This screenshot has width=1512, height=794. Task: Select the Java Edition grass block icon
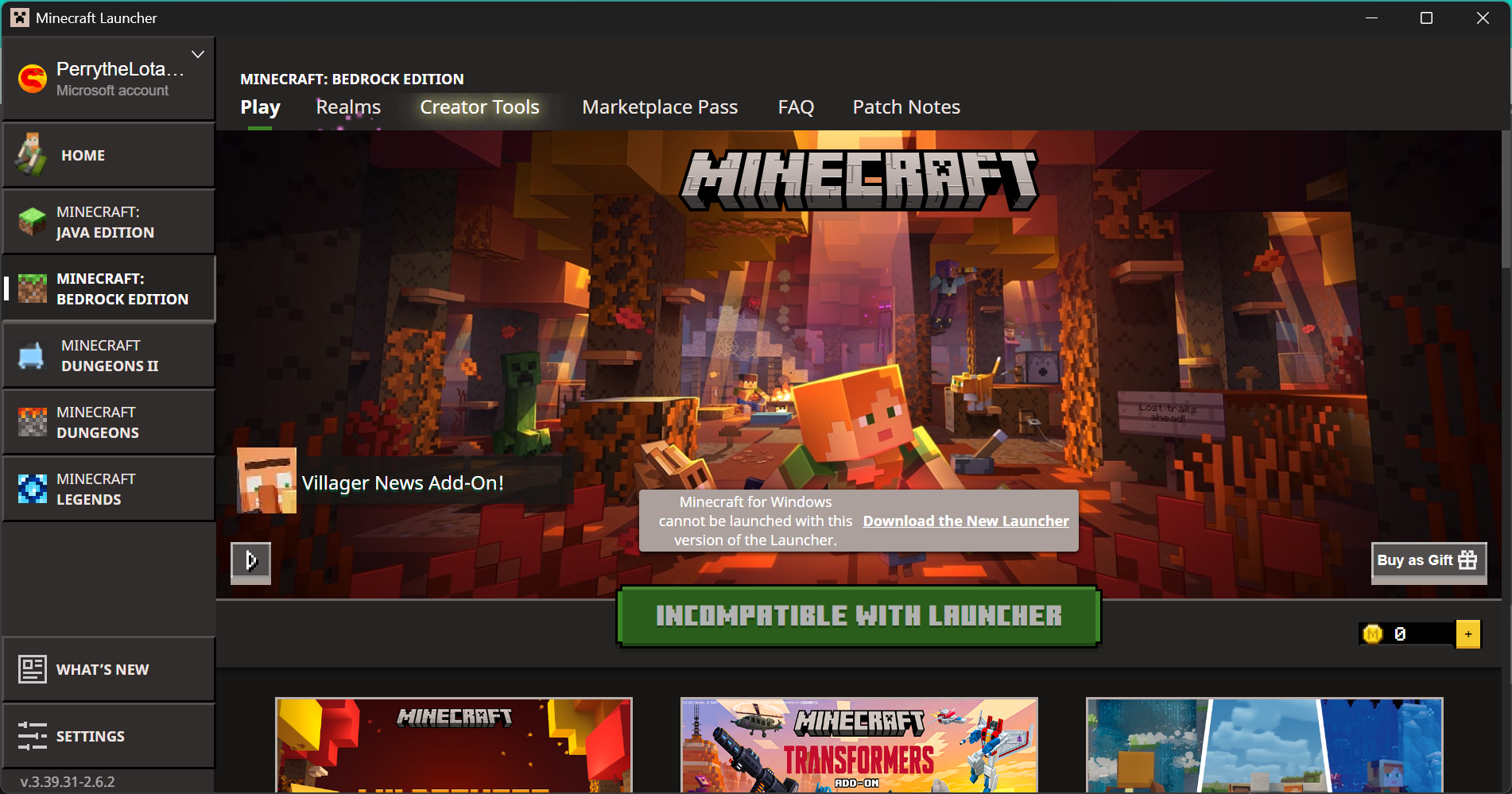click(33, 222)
